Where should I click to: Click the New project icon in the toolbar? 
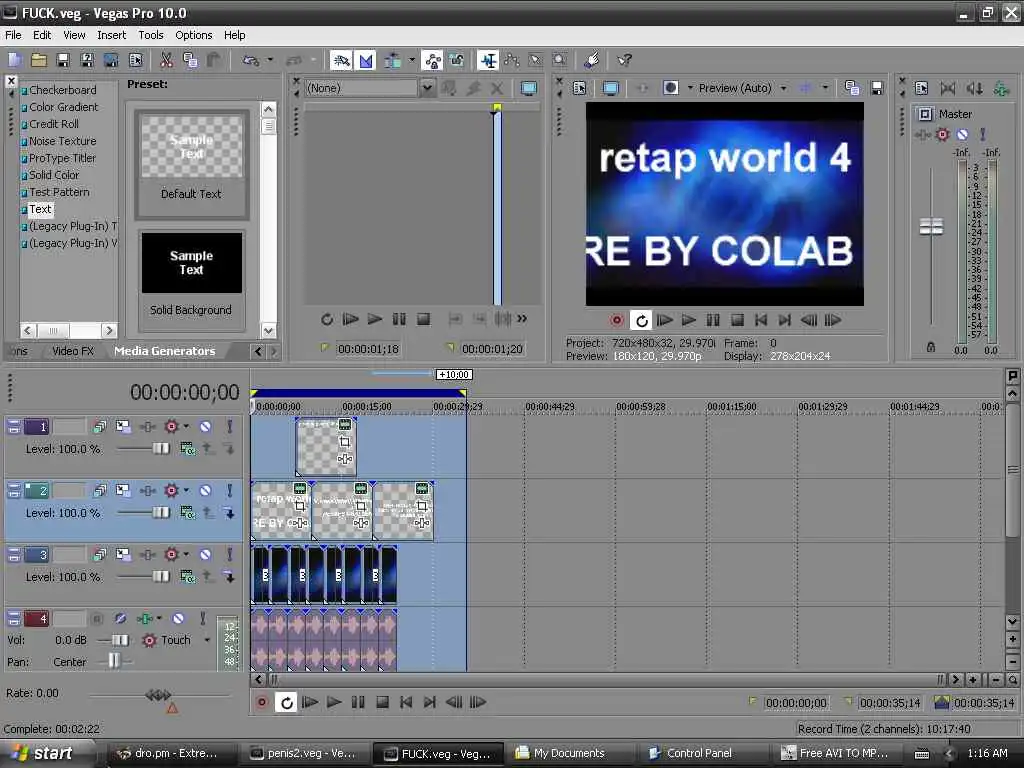point(15,60)
